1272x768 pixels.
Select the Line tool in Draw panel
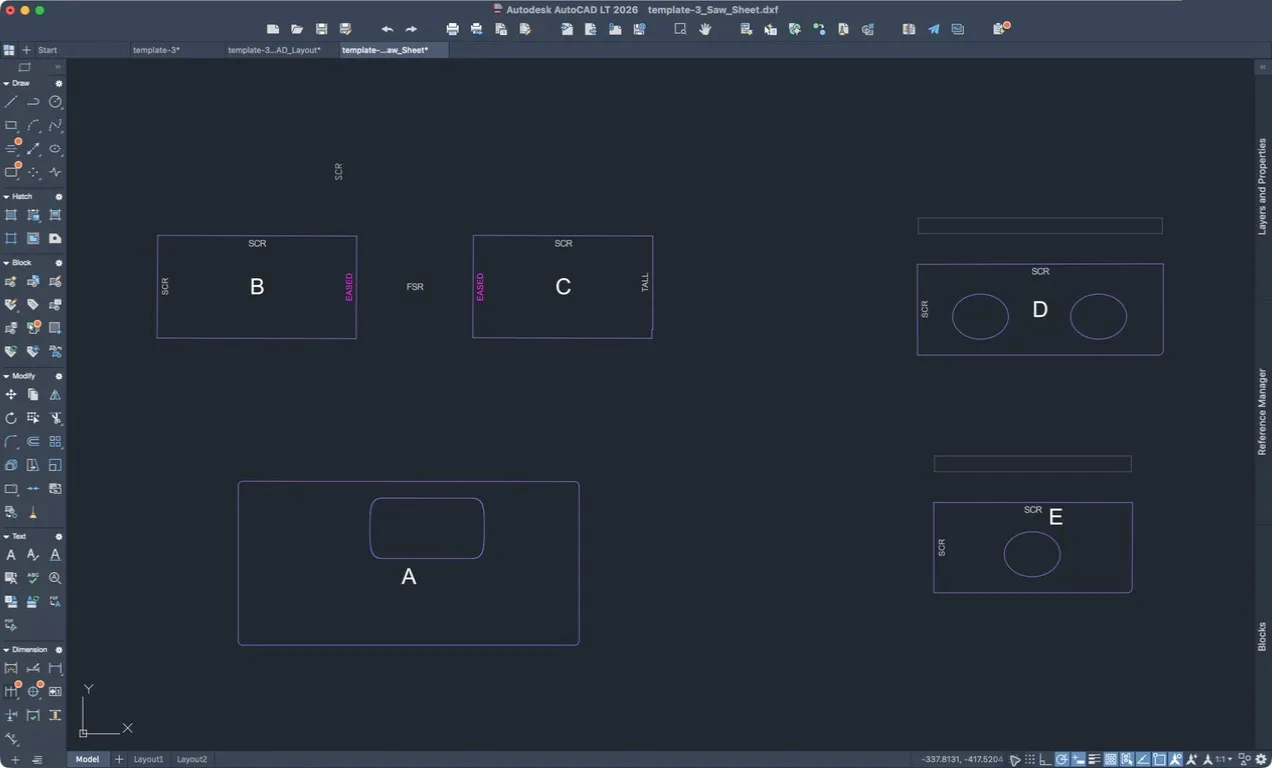(x=11, y=102)
